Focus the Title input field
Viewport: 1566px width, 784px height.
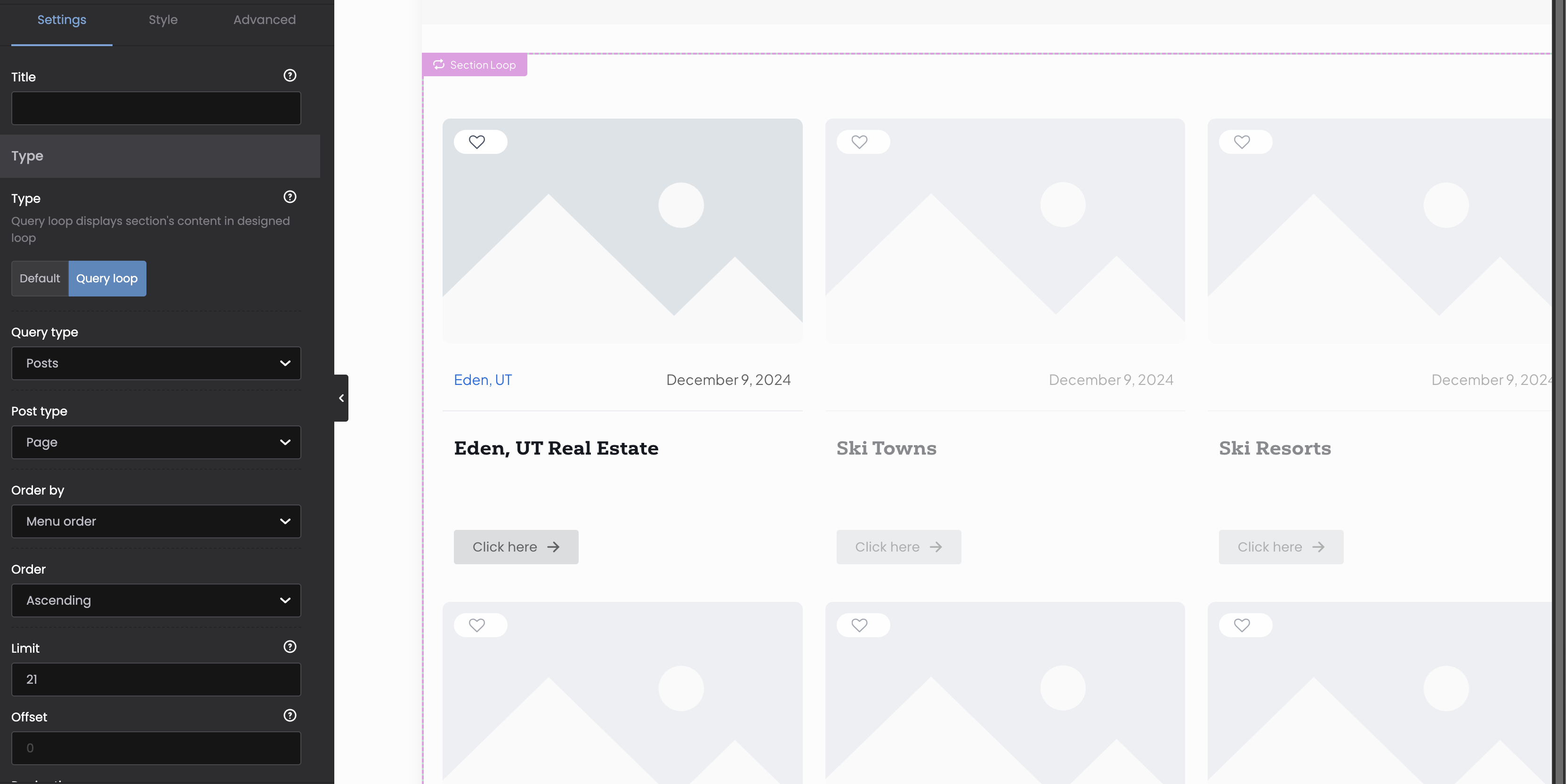[x=156, y=108]
